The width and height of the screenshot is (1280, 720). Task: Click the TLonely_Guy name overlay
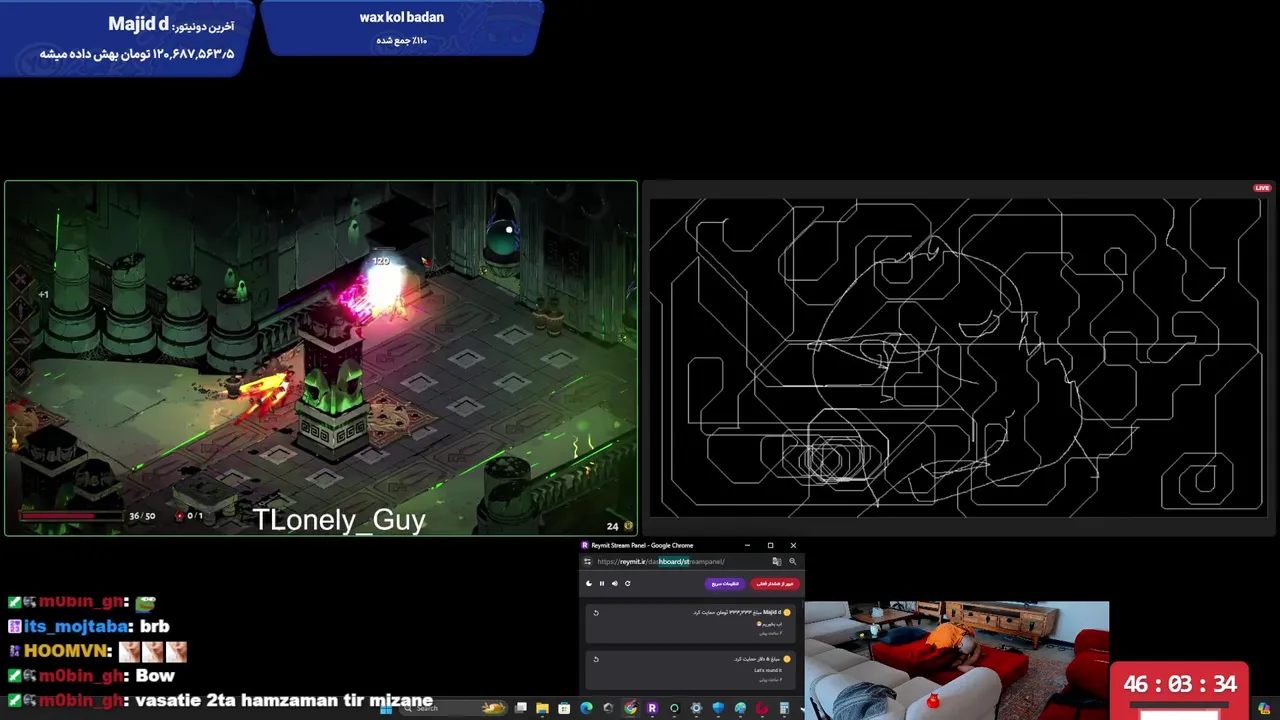point(339,520)
